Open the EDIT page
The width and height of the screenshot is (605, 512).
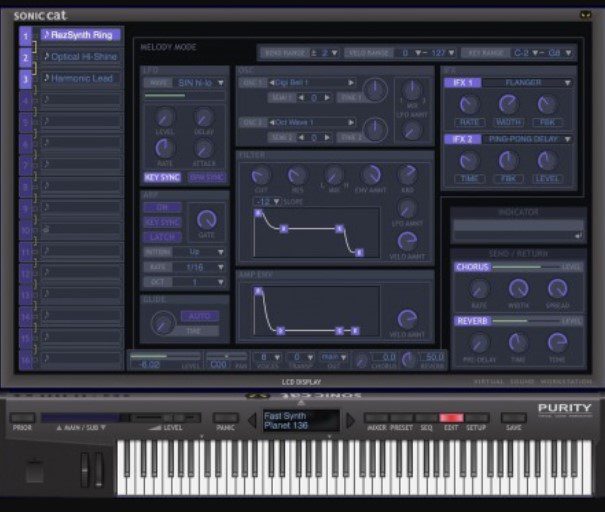pyautogui.click(x=451, y=417)
